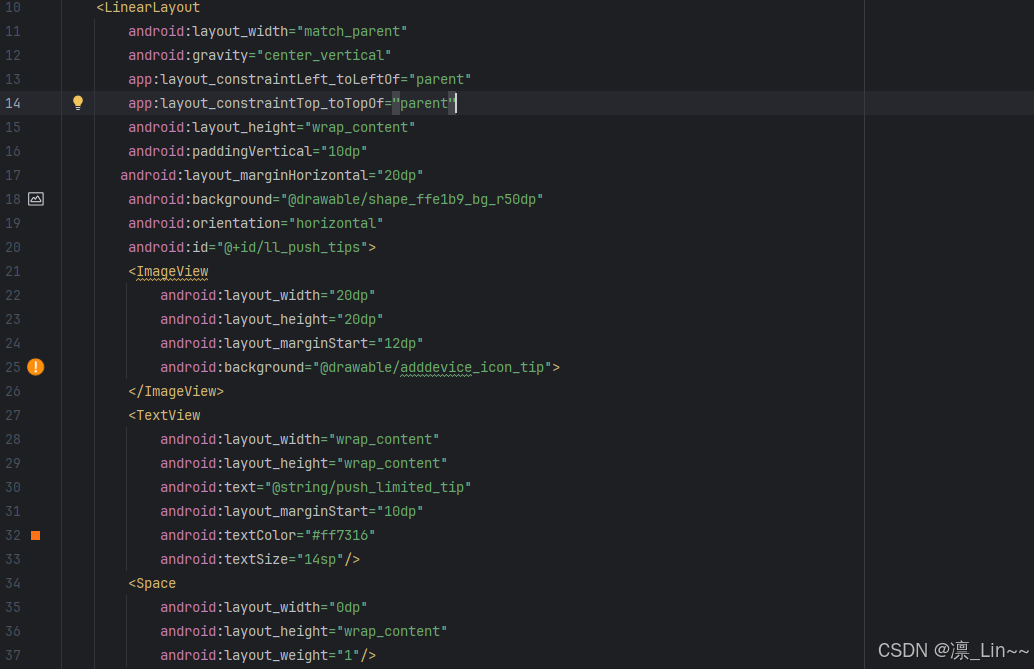The width and height of the screenshot is (1034, 669).
Task: Click the <LinearLayout opening tag
Action: click(x=148, y=8)
